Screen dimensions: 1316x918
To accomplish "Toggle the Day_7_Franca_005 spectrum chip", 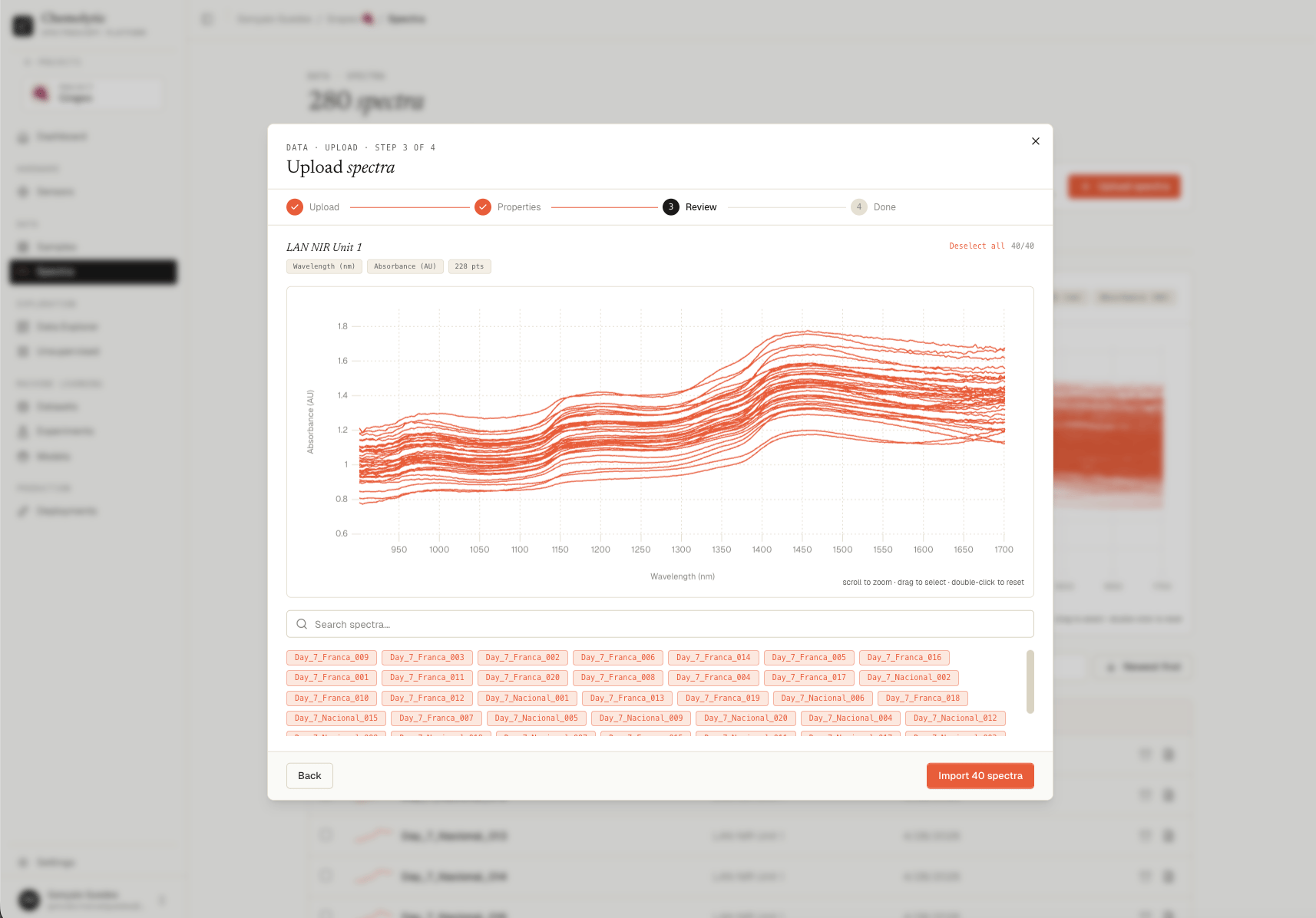I will (809, 658).
